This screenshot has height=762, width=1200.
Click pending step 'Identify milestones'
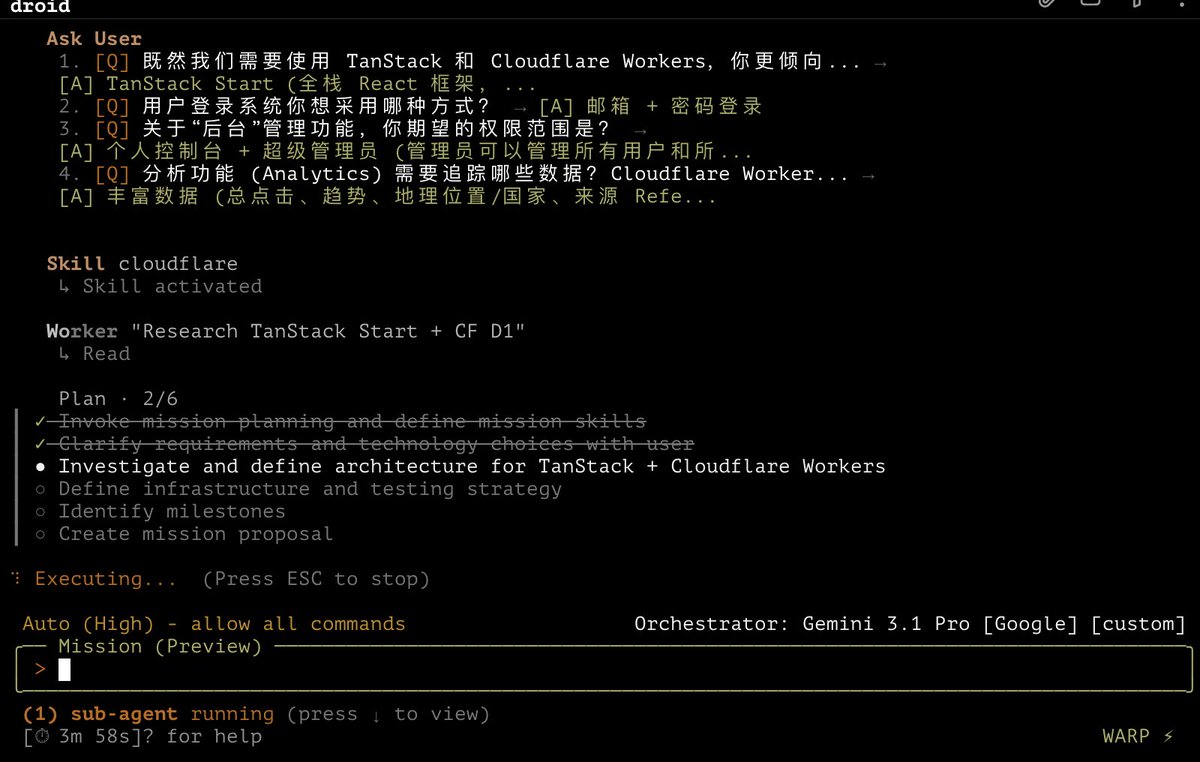coord(172,511)
